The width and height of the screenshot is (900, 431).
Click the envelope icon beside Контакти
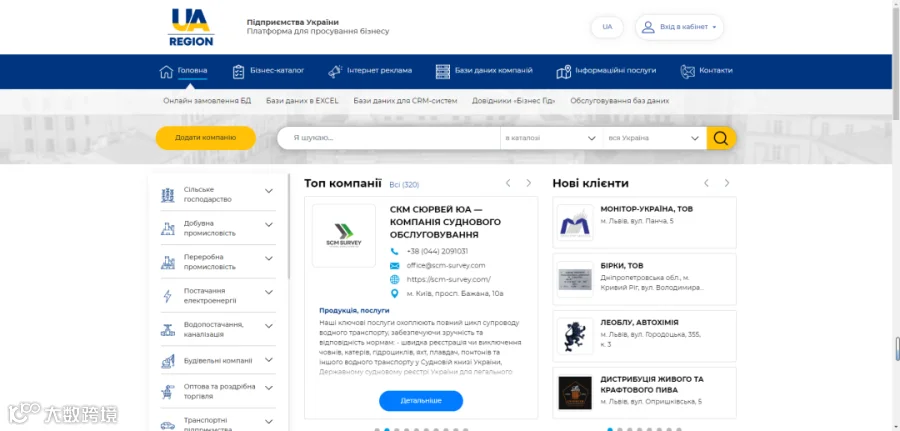(x=687, y=71)
